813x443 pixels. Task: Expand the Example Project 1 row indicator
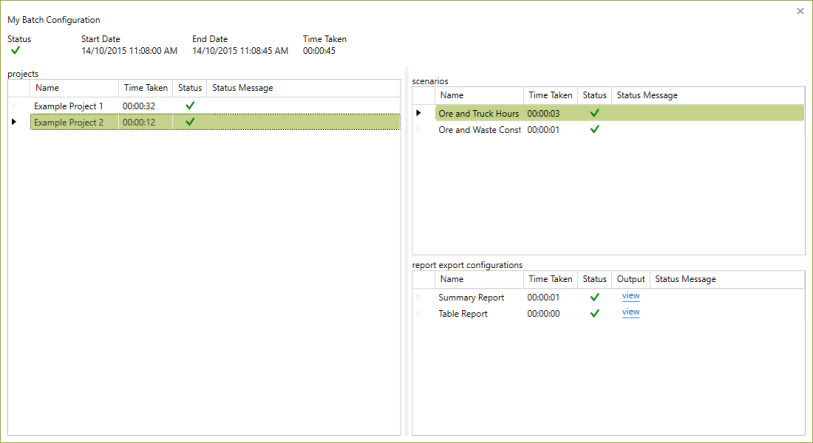[x=14, y=106]
